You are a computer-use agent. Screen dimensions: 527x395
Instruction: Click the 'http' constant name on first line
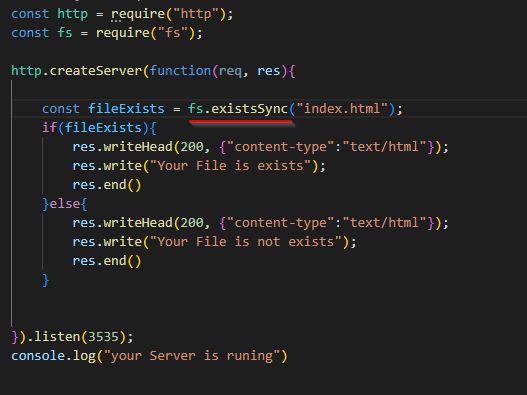tap(73, 14)
